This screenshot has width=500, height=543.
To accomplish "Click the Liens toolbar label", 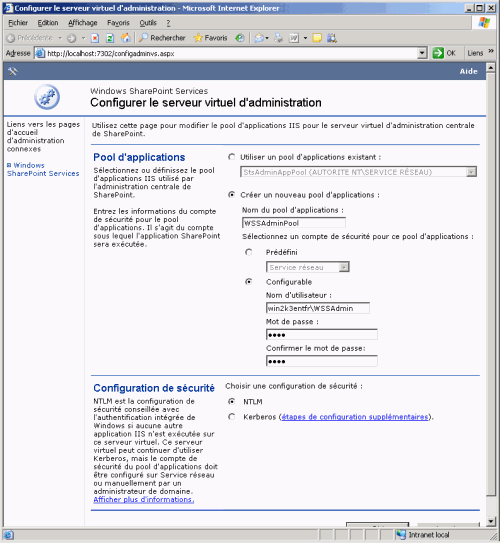I will pyautogui.click(x=475, y=53).
